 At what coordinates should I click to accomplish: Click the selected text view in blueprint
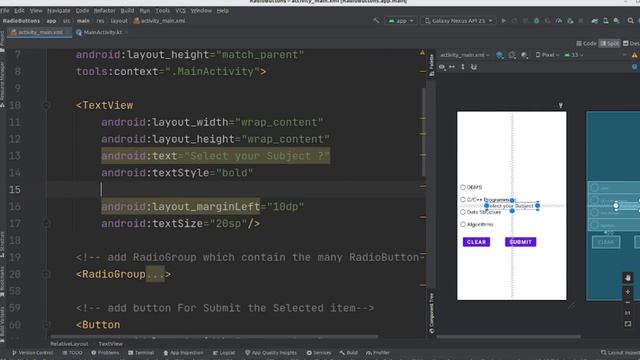628,206
